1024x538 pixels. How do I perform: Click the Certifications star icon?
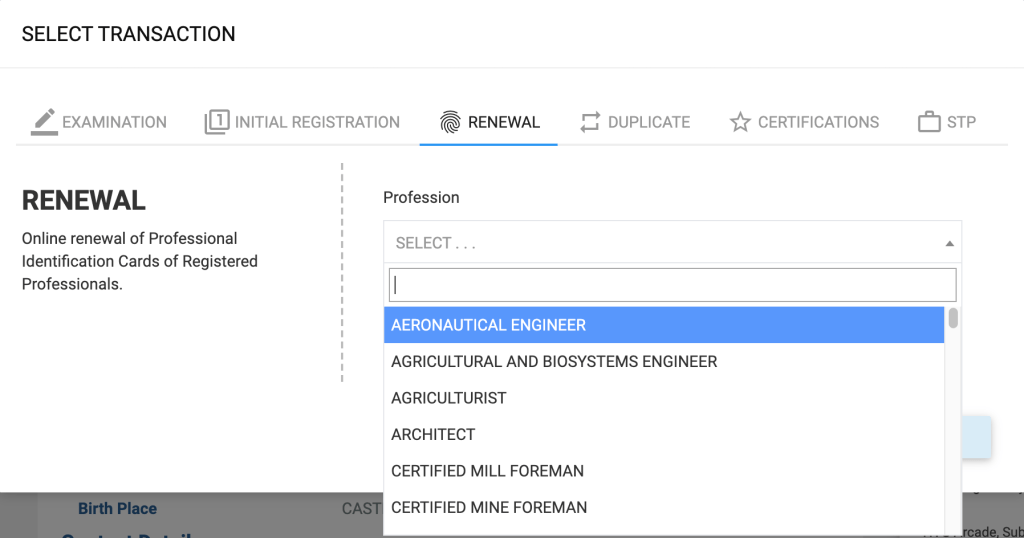click(x=740, y=122)
